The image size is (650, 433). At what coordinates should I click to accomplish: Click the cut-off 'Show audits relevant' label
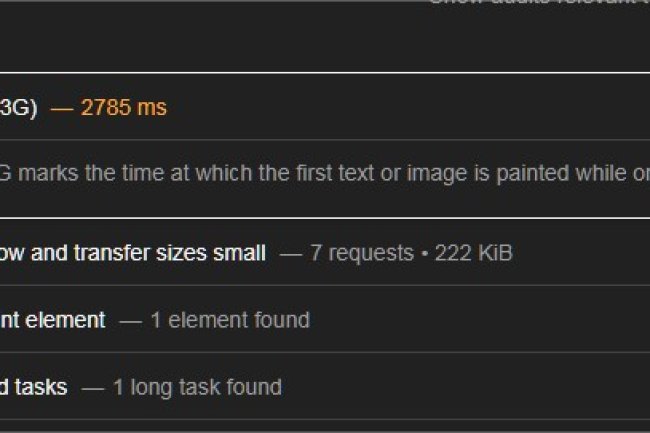(540, 3)
